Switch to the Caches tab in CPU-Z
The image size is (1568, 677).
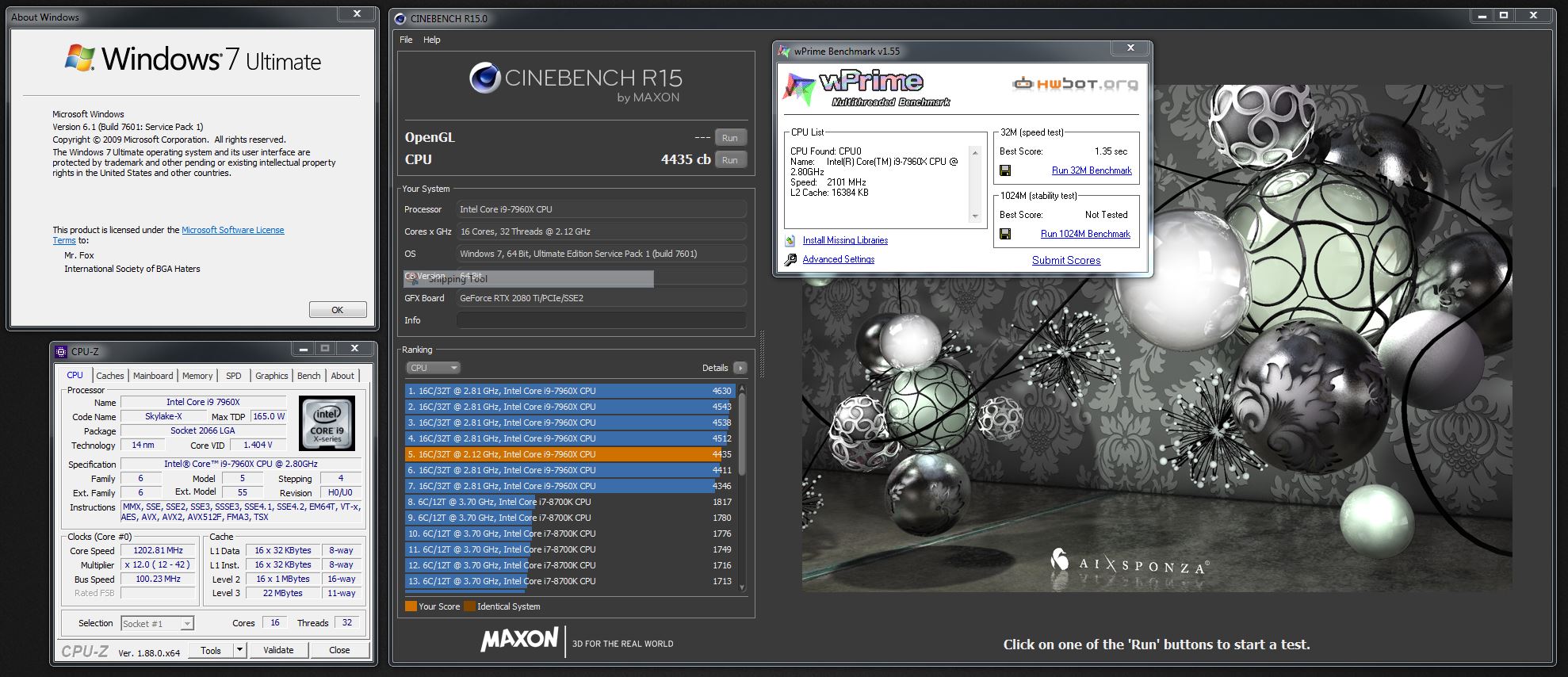click(x=110, y=376)
